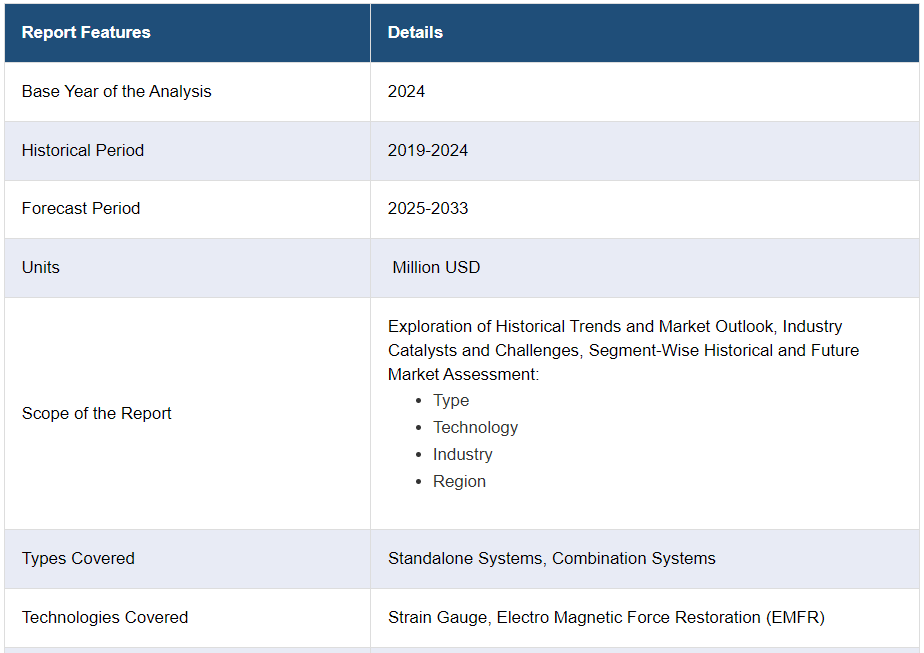Click the 'Industry' bullet item

tap(463, 454)
